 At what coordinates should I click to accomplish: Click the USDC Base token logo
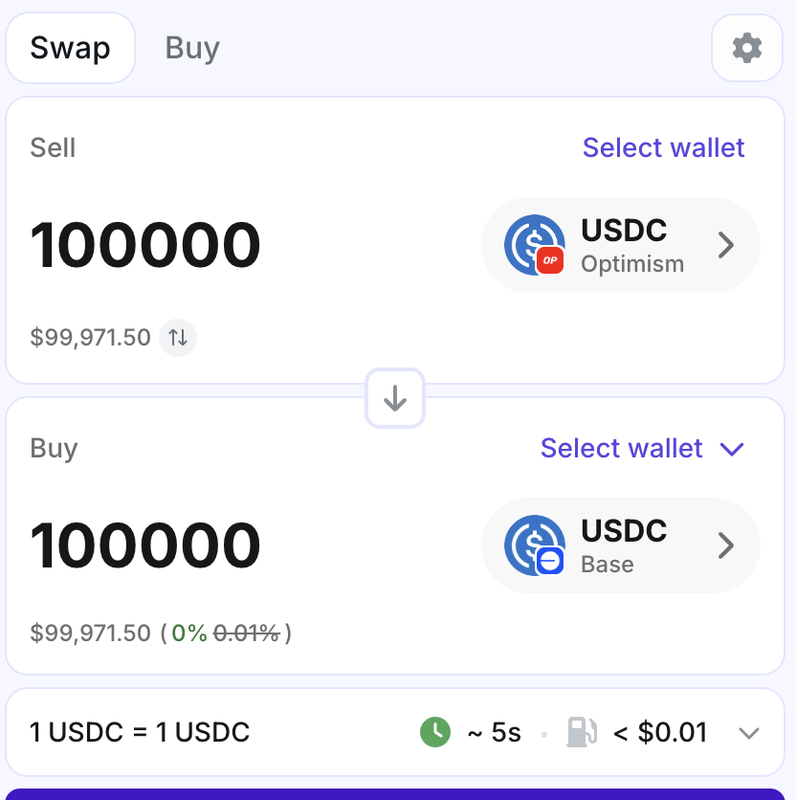pyautogui.click(x=534, y=545)
